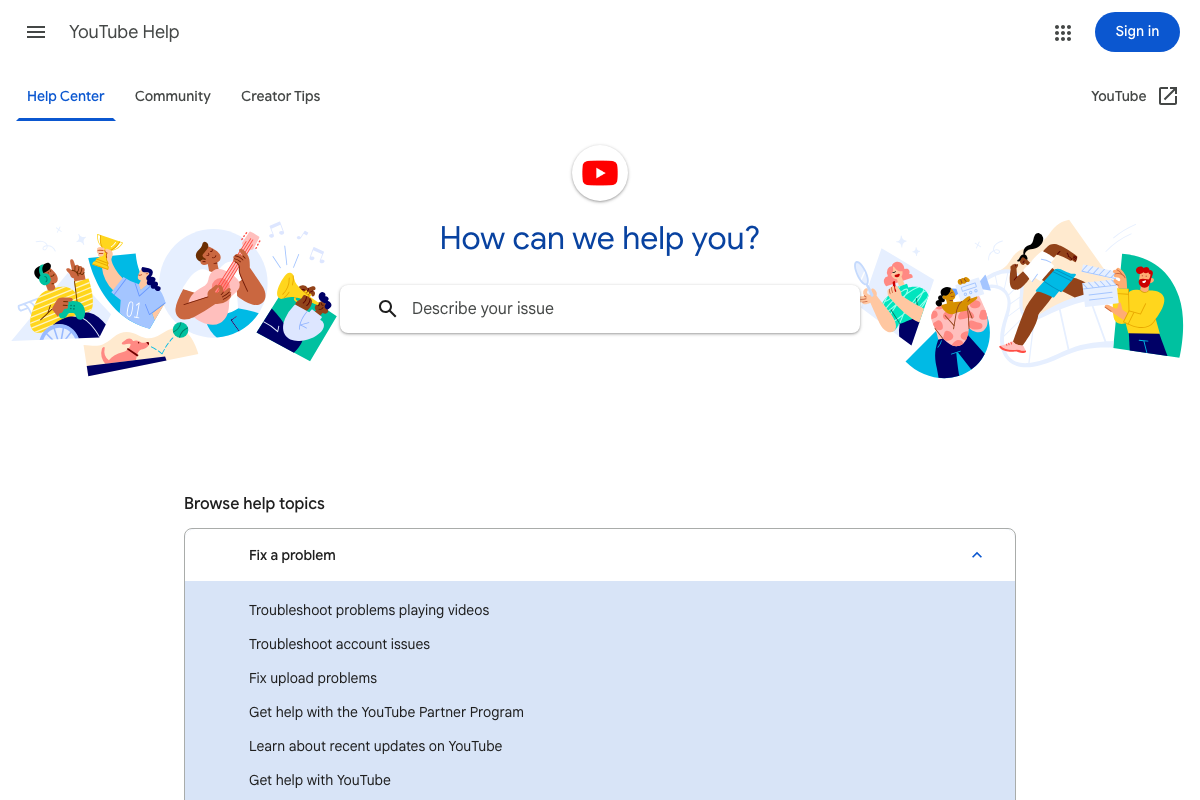Open the hamburger main menu
This screenshot has width=1200, height=800.
tap(36, 32)
